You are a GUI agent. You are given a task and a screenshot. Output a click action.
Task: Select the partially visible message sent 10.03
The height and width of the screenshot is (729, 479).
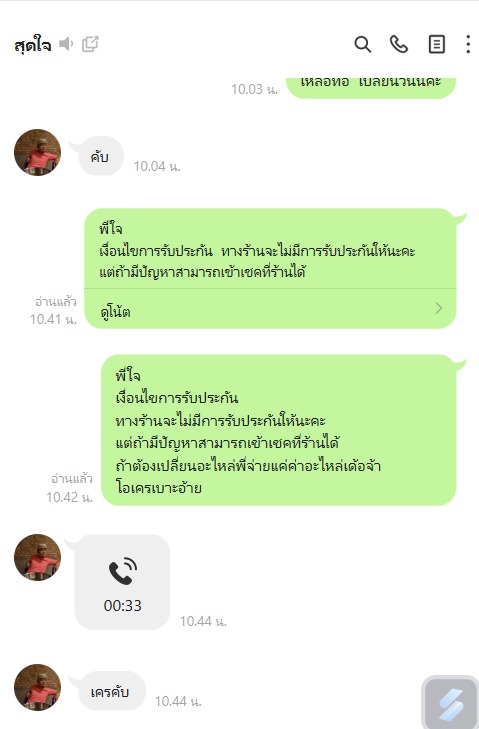(x=371, y=87)
